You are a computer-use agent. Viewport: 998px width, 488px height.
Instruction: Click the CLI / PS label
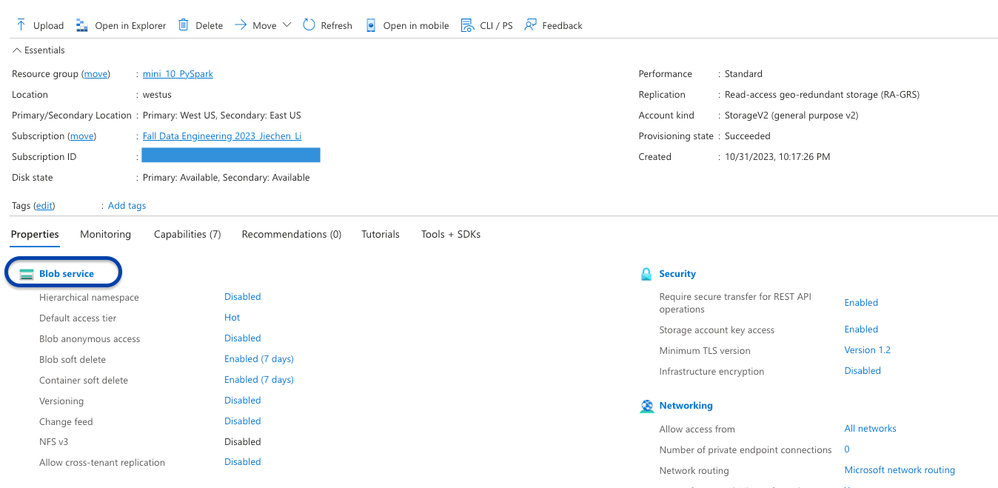pyautogui.click(x=496, y=25)
